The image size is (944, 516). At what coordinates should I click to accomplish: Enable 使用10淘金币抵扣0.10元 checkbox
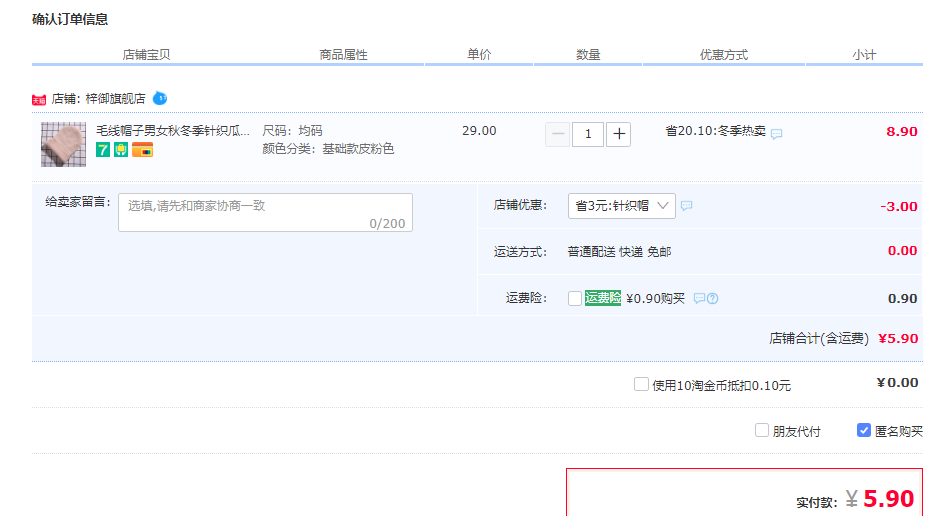click(641, 384)
